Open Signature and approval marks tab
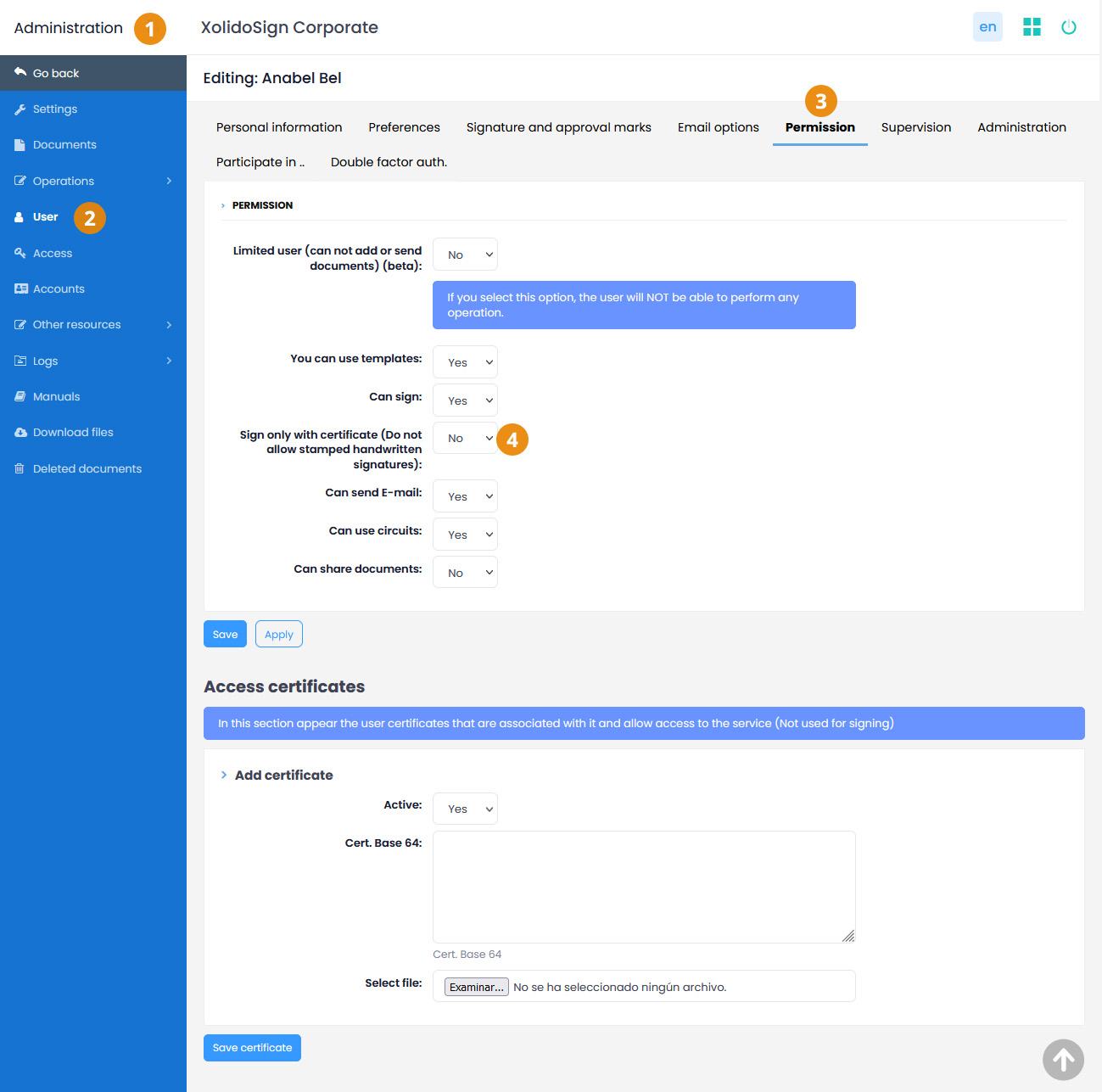1102x1092 pixels. [559, 127]
